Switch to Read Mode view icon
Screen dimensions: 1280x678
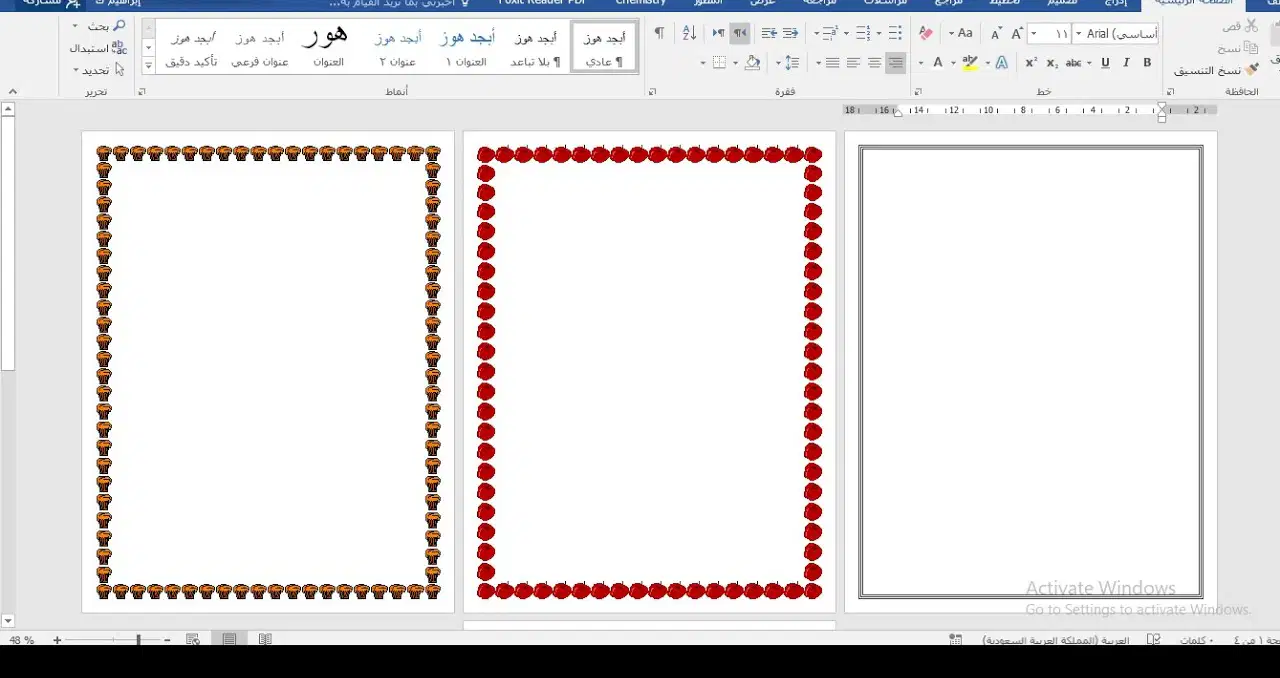265,640
